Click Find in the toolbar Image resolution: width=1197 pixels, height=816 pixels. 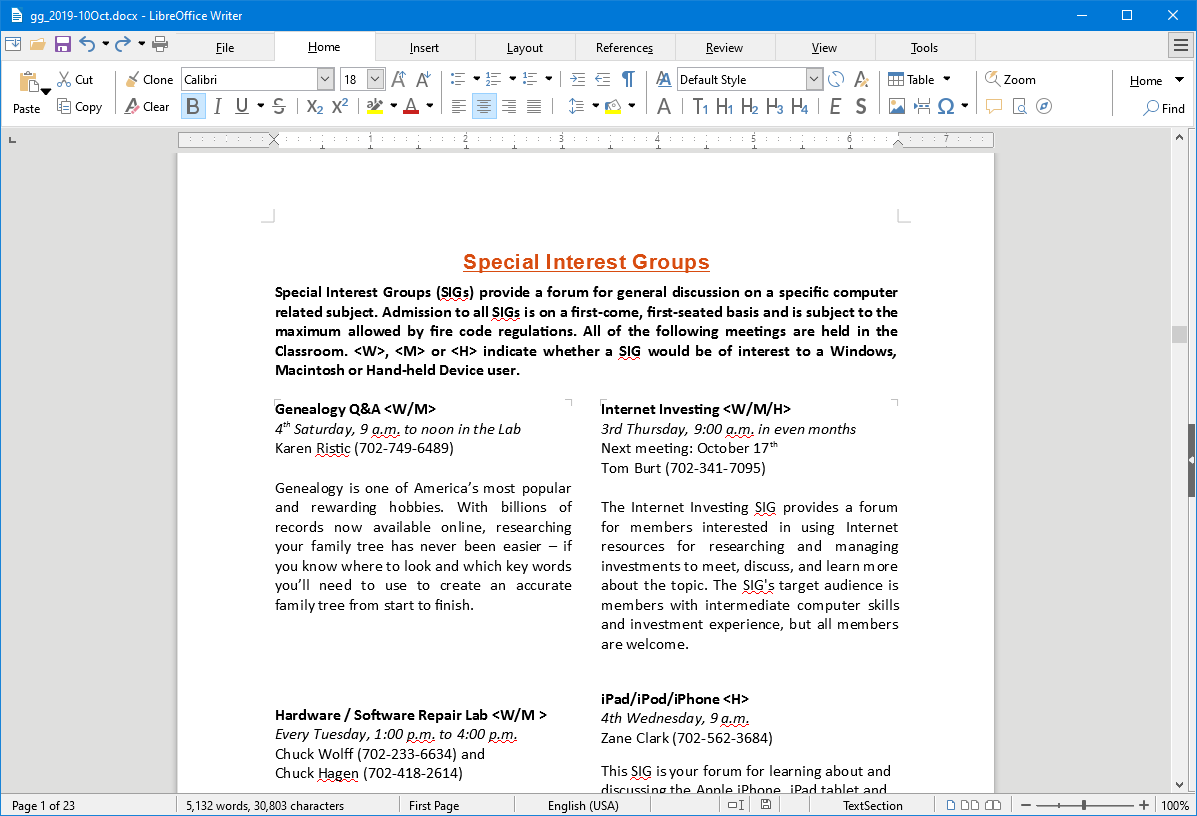[1164, 108]
